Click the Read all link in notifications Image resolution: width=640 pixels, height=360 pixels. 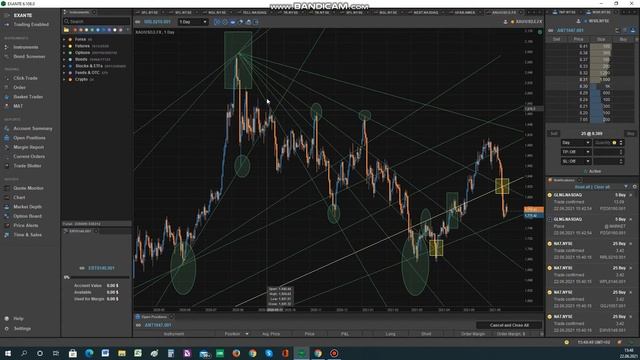pos(582,187)
